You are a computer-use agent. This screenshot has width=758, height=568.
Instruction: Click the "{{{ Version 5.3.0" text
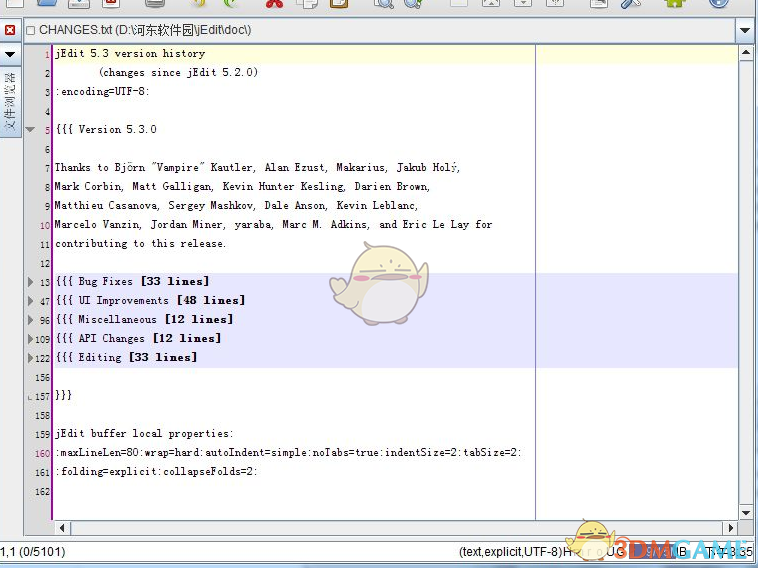tap(106, 130)
